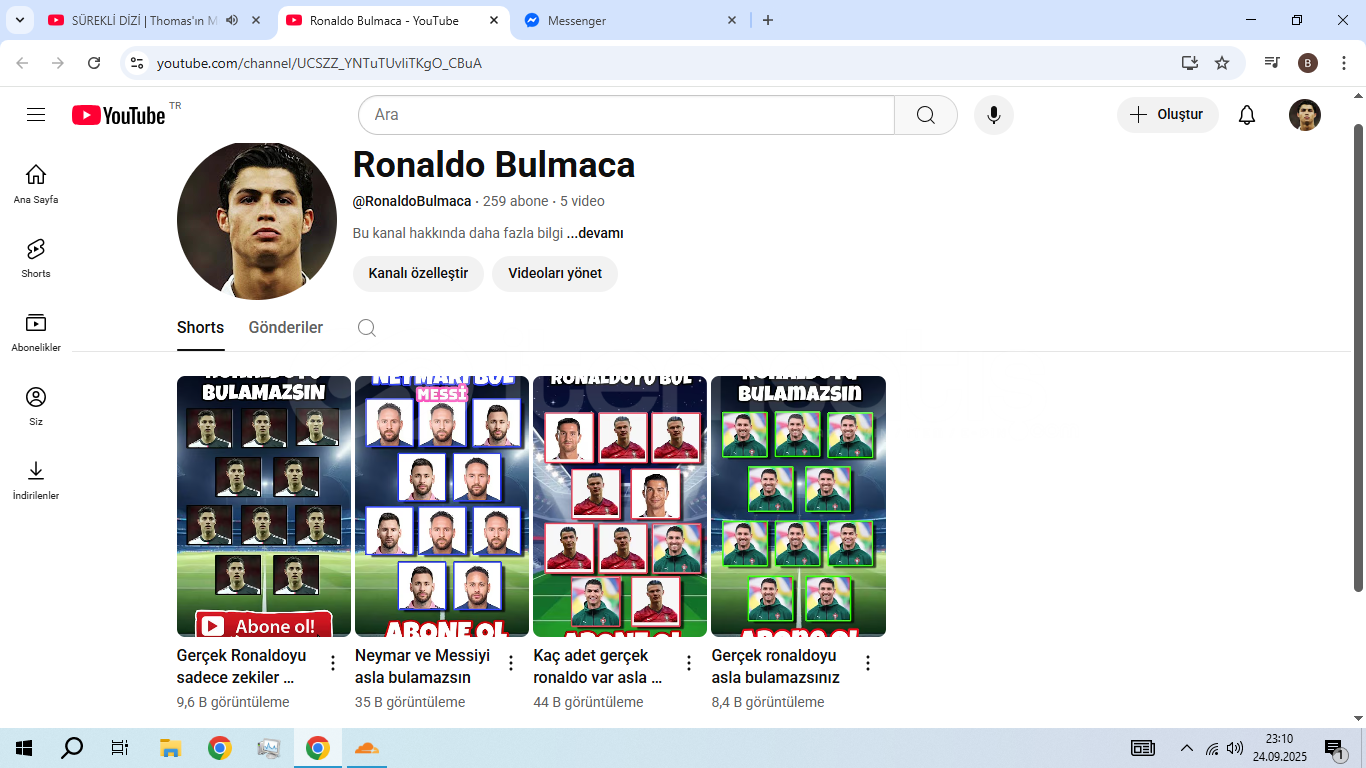This screenshot has height=768, width=1366.
Task: Open options for Kaç adet gerçek ronaldo
Action: (x=689, y=663)
